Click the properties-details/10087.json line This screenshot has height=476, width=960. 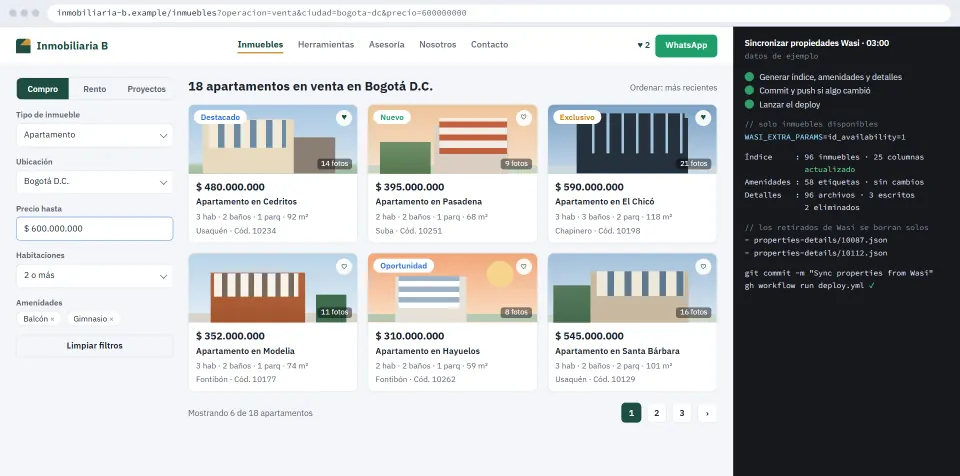click(x=816, y=240)
